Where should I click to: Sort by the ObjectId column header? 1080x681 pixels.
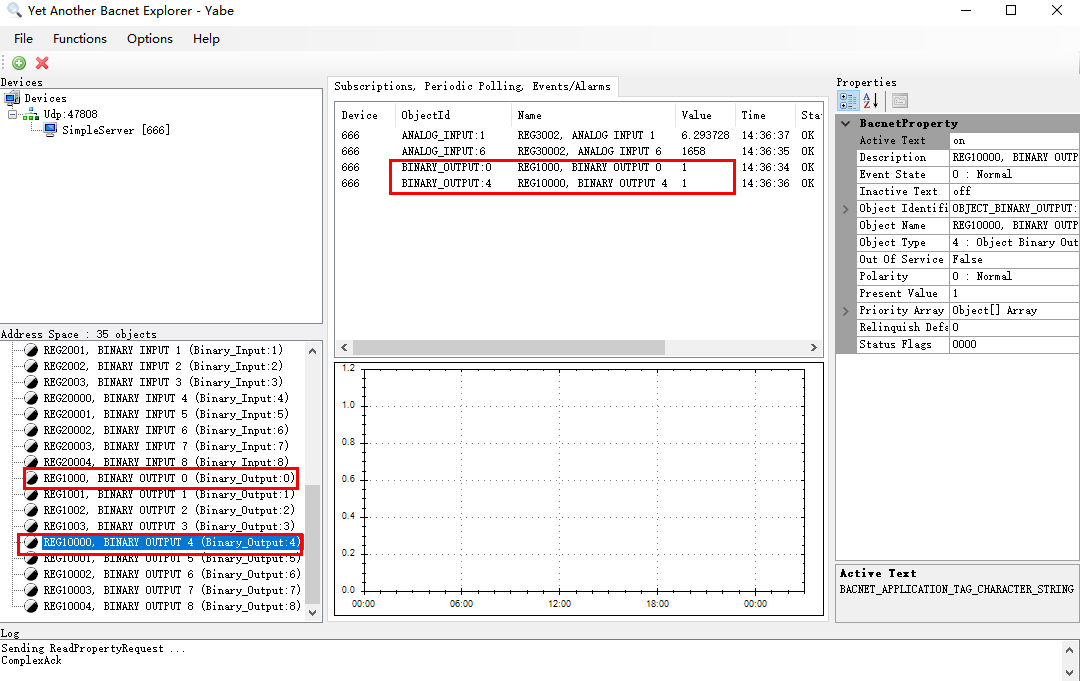coord(453,116)
